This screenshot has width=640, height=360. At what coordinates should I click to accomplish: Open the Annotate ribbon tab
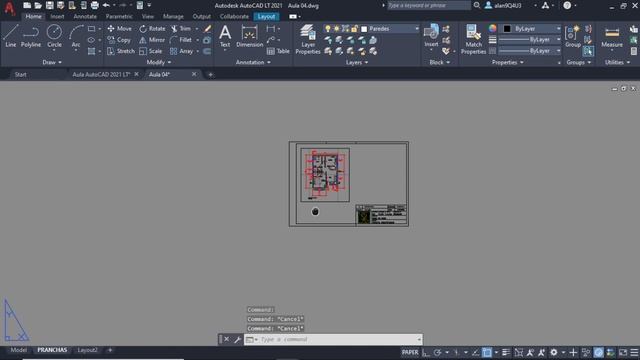(x=85, y=17)
